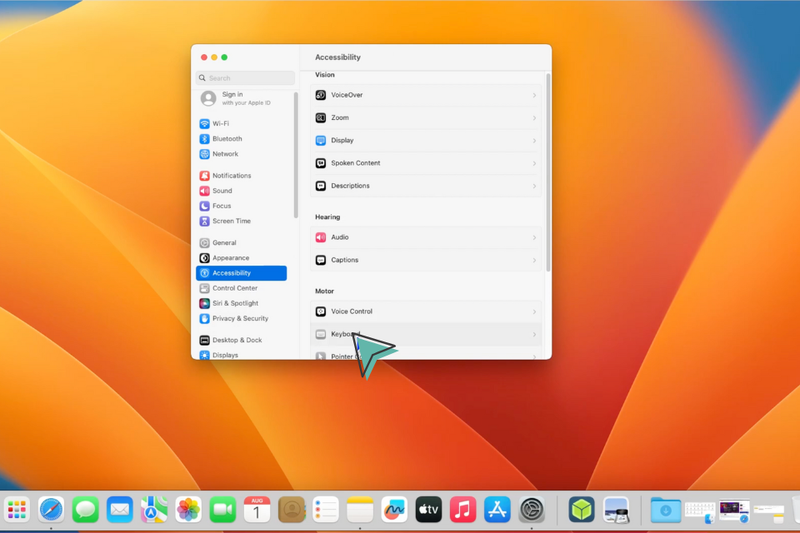Click the Accessibility pane scrollbar
The height and width of the screenshot is (533, 800).
[x=548, y=172]
